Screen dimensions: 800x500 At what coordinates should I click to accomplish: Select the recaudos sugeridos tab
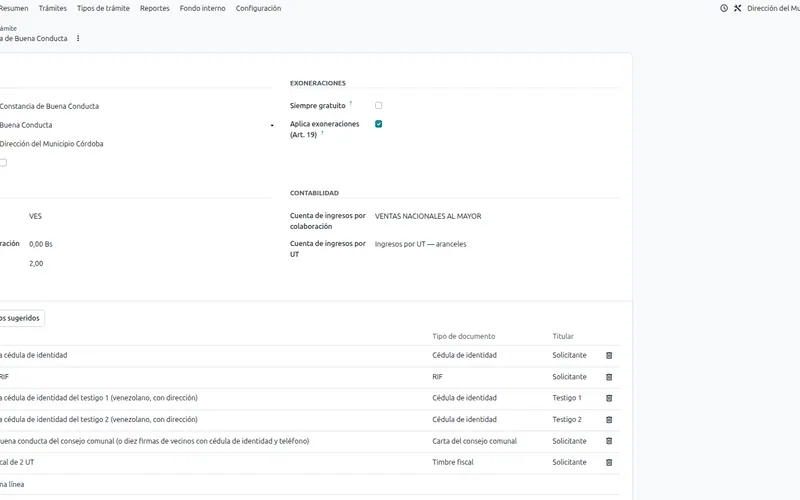coord(20,318)
